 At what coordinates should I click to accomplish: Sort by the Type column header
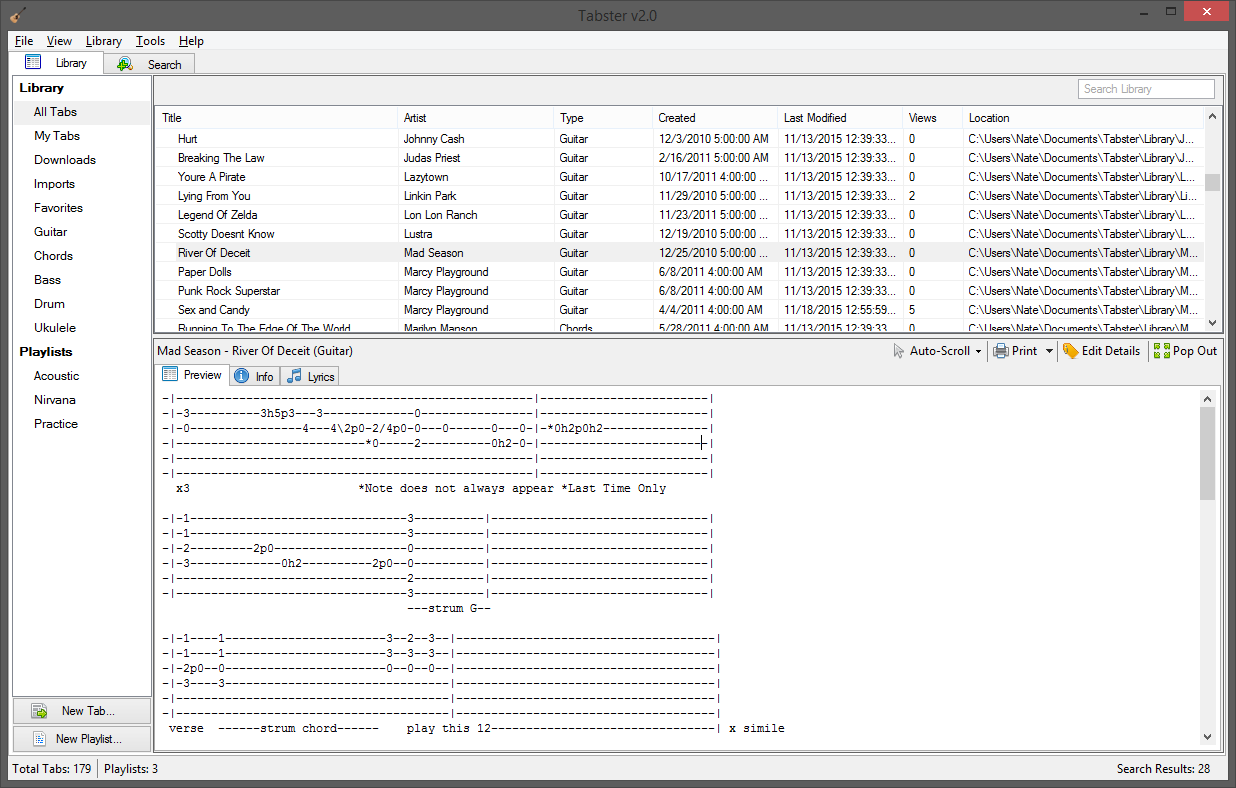(603, 118)
